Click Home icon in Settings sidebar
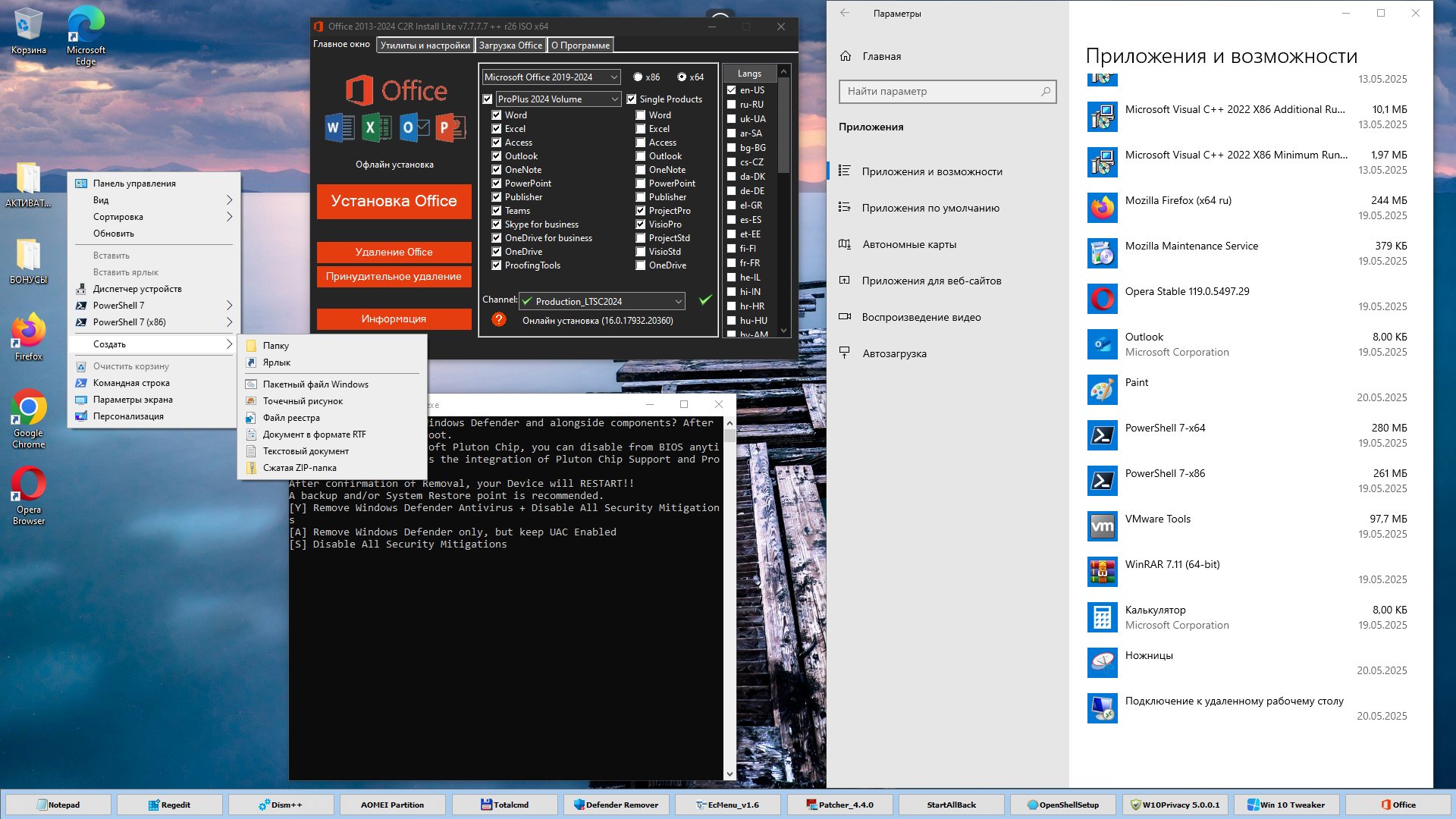This screenshot has width=1456, height=819. 846,56
